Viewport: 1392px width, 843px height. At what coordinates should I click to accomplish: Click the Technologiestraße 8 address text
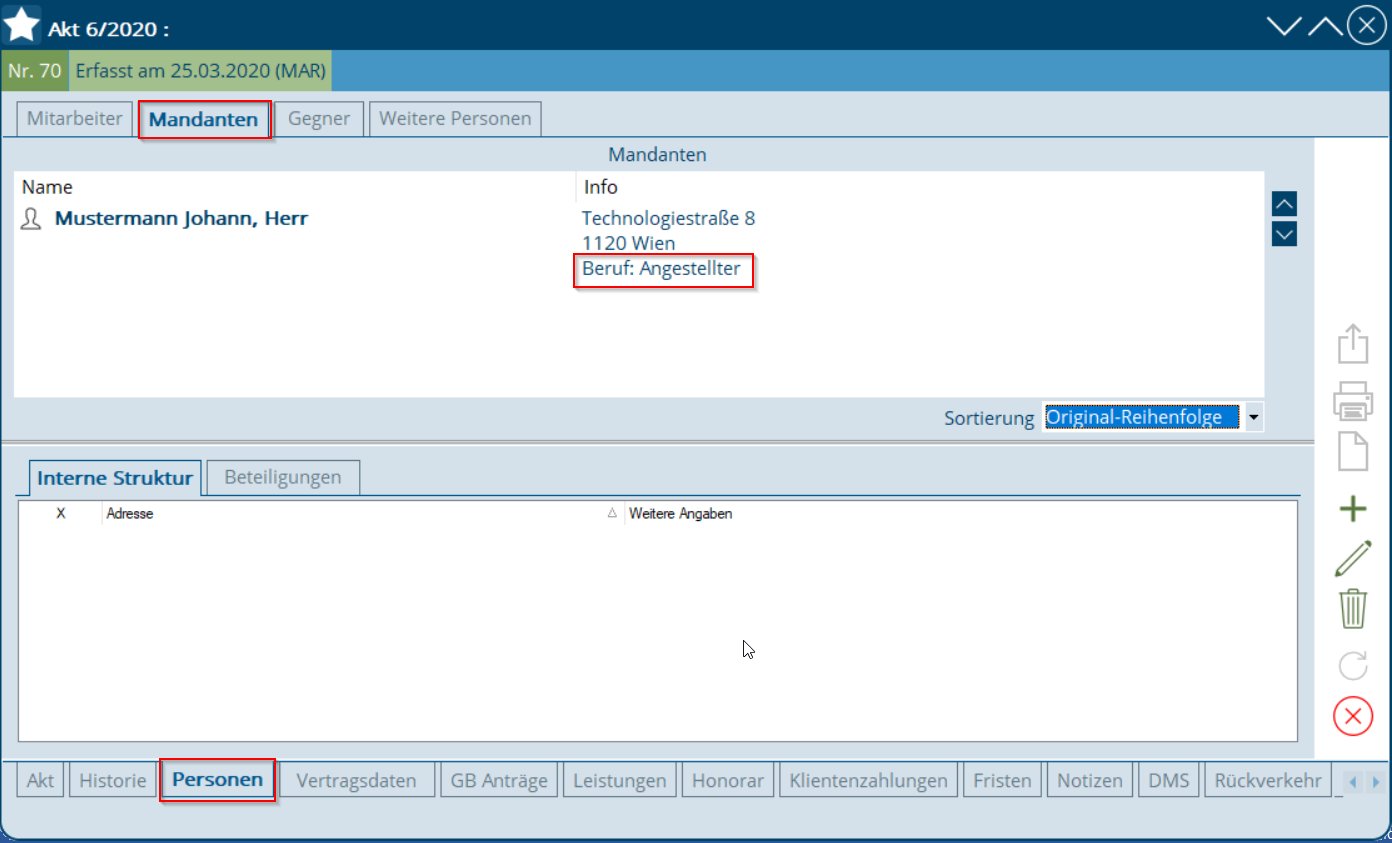[x=668, y=218]
